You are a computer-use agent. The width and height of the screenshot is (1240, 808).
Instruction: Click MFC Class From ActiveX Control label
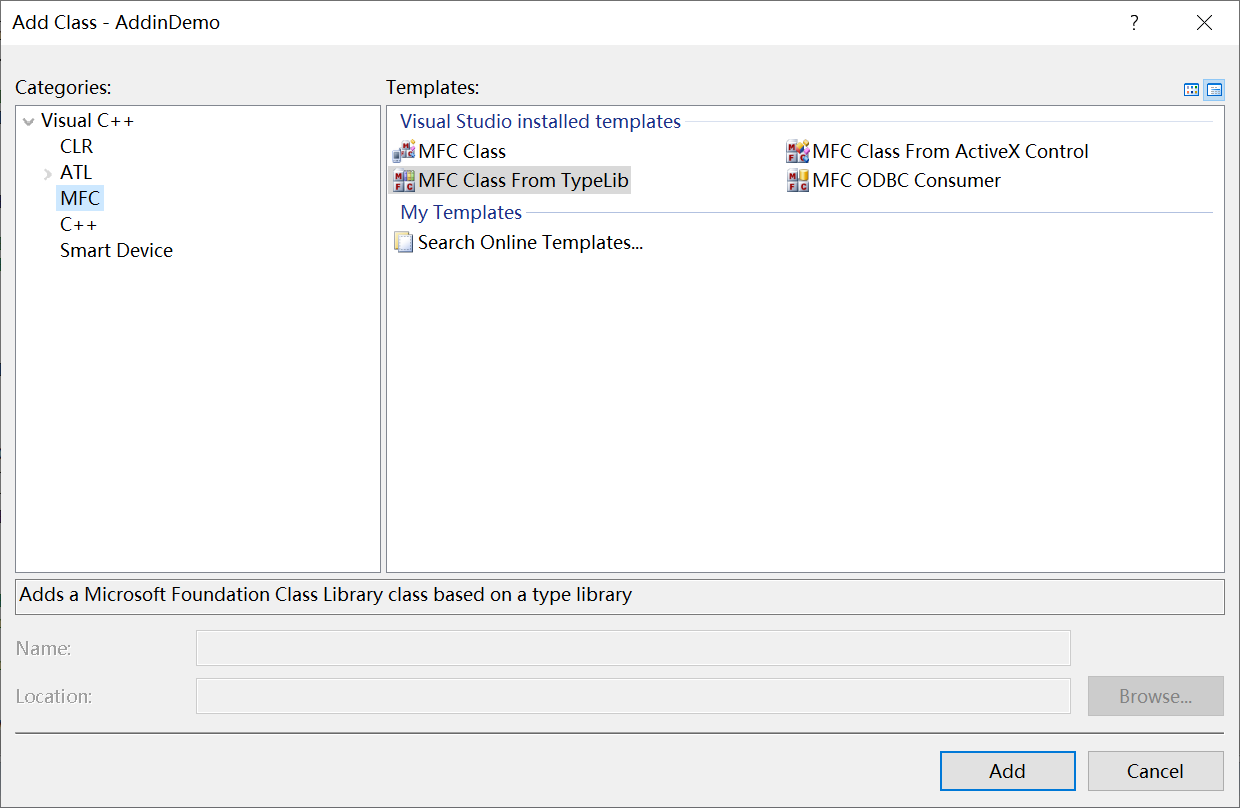[x=950, y=152]
